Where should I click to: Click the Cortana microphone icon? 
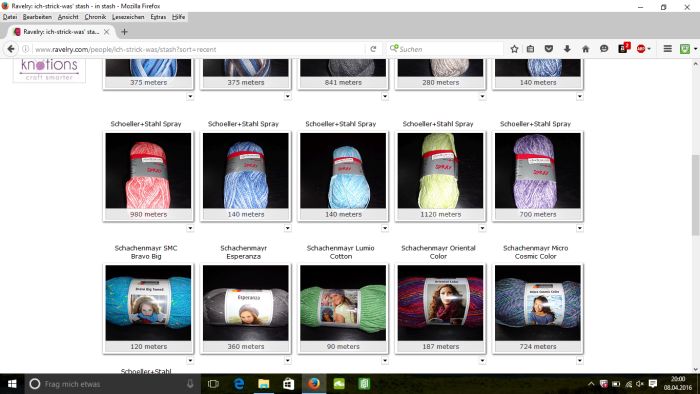coord(190,384)
